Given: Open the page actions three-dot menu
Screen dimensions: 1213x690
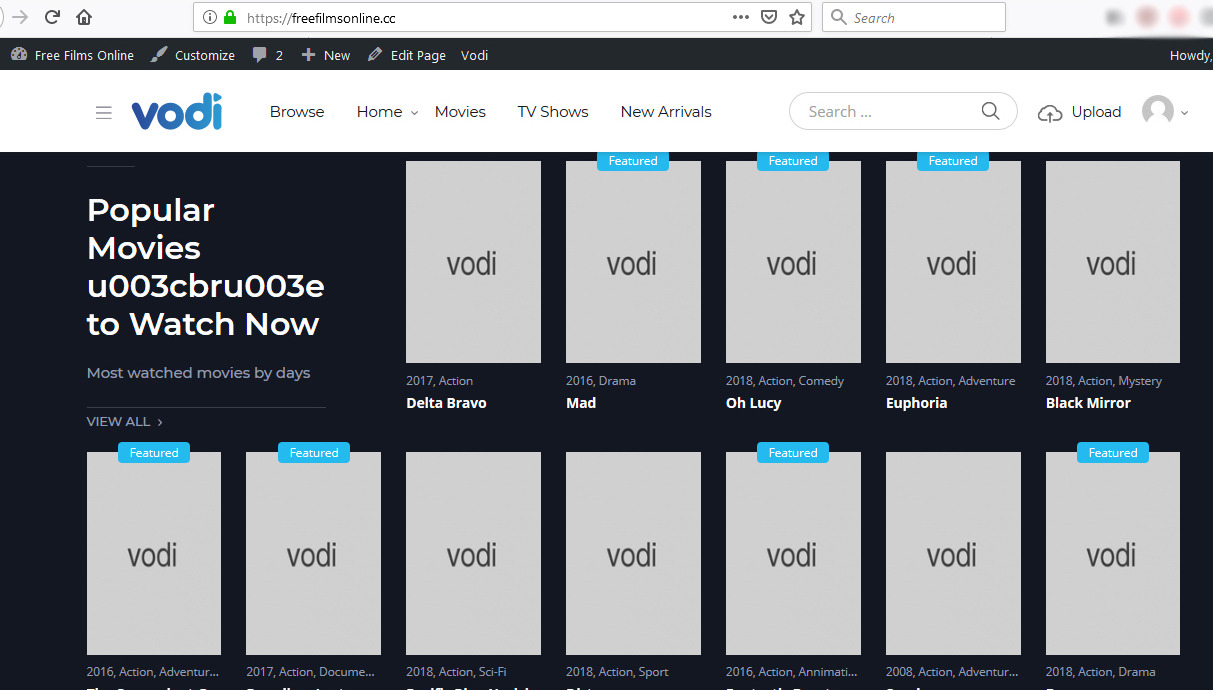Looking at the screenshot, I should click(741, 17).
